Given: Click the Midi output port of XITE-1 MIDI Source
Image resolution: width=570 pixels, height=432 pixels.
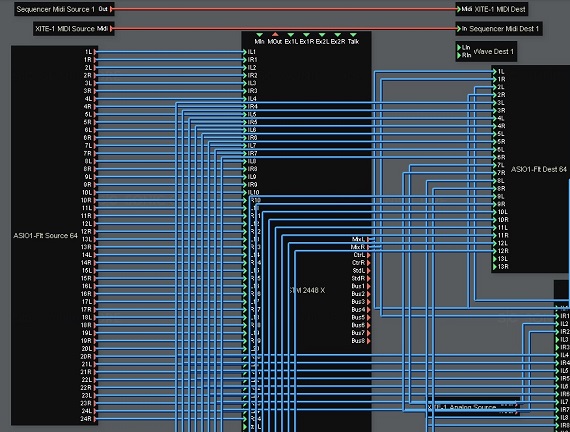Looking at the screenshot, I should click(x=111, y=28).
